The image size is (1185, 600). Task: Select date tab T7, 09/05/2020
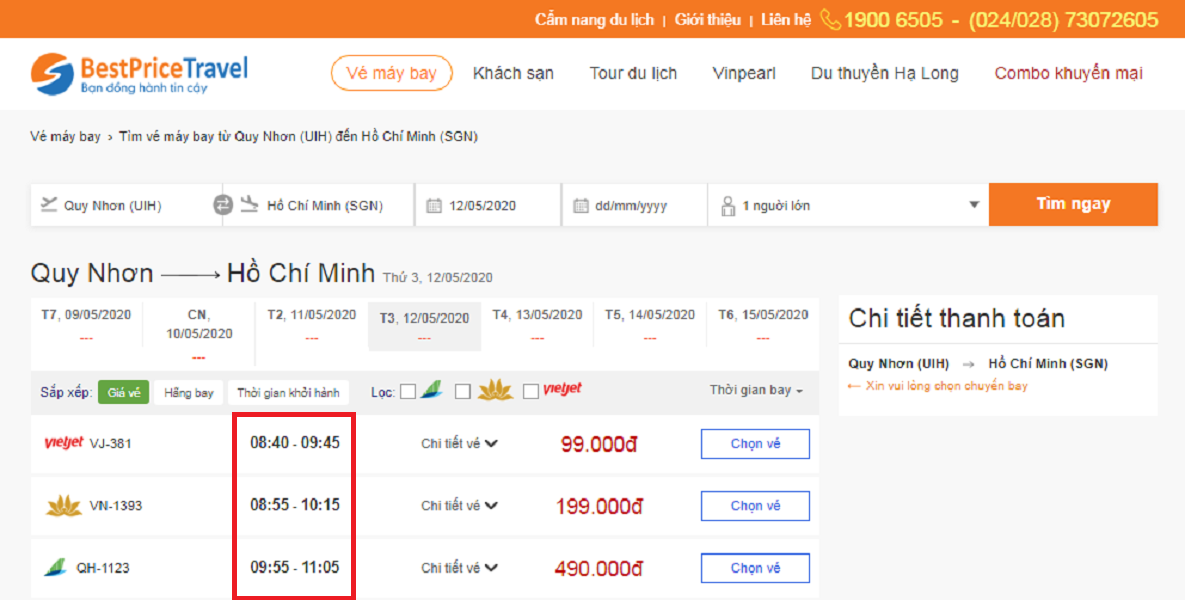pyautogui.click(x=86, y=325)
